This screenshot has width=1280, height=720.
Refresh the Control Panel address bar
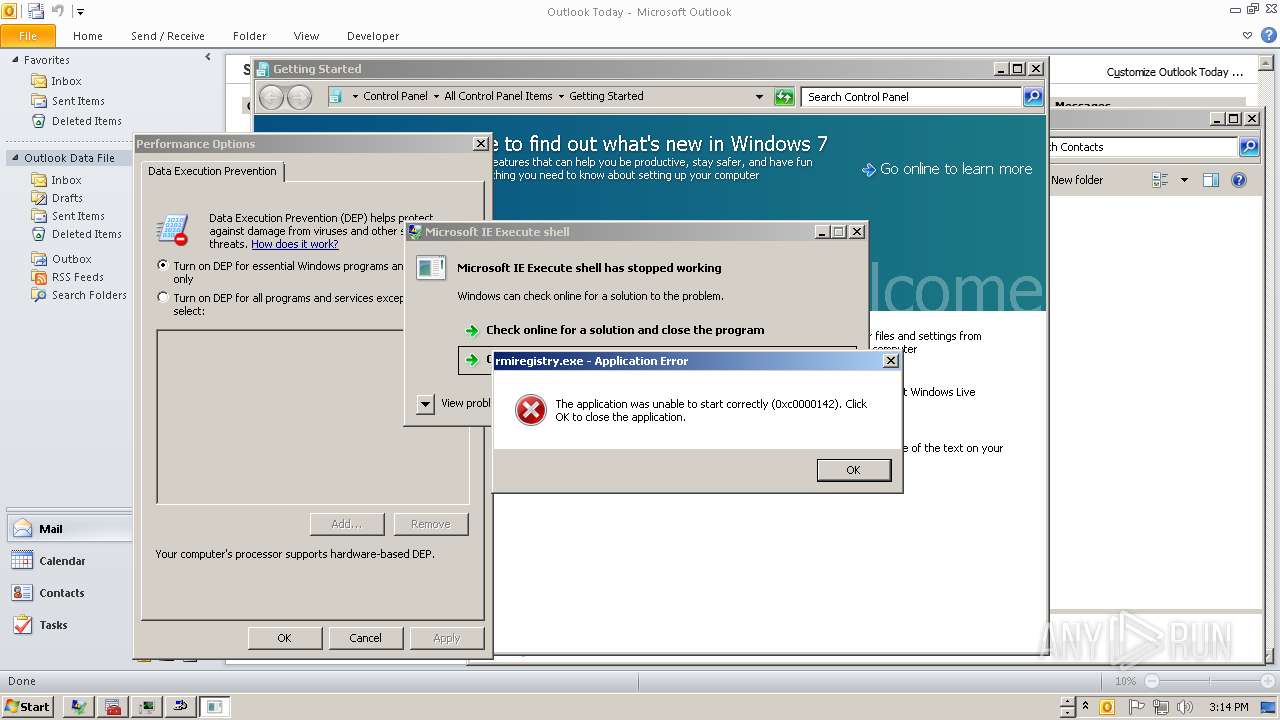tap(784, 97)
